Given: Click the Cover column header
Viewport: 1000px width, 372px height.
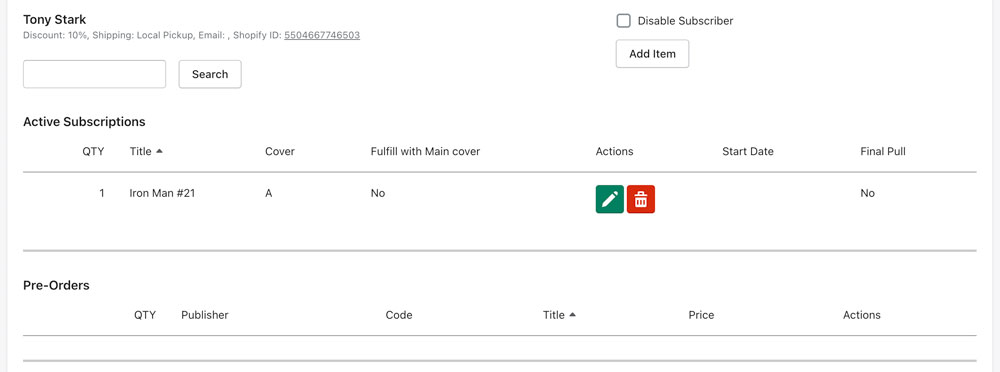Looking at the screenshot, I should [x=280, y=151].
